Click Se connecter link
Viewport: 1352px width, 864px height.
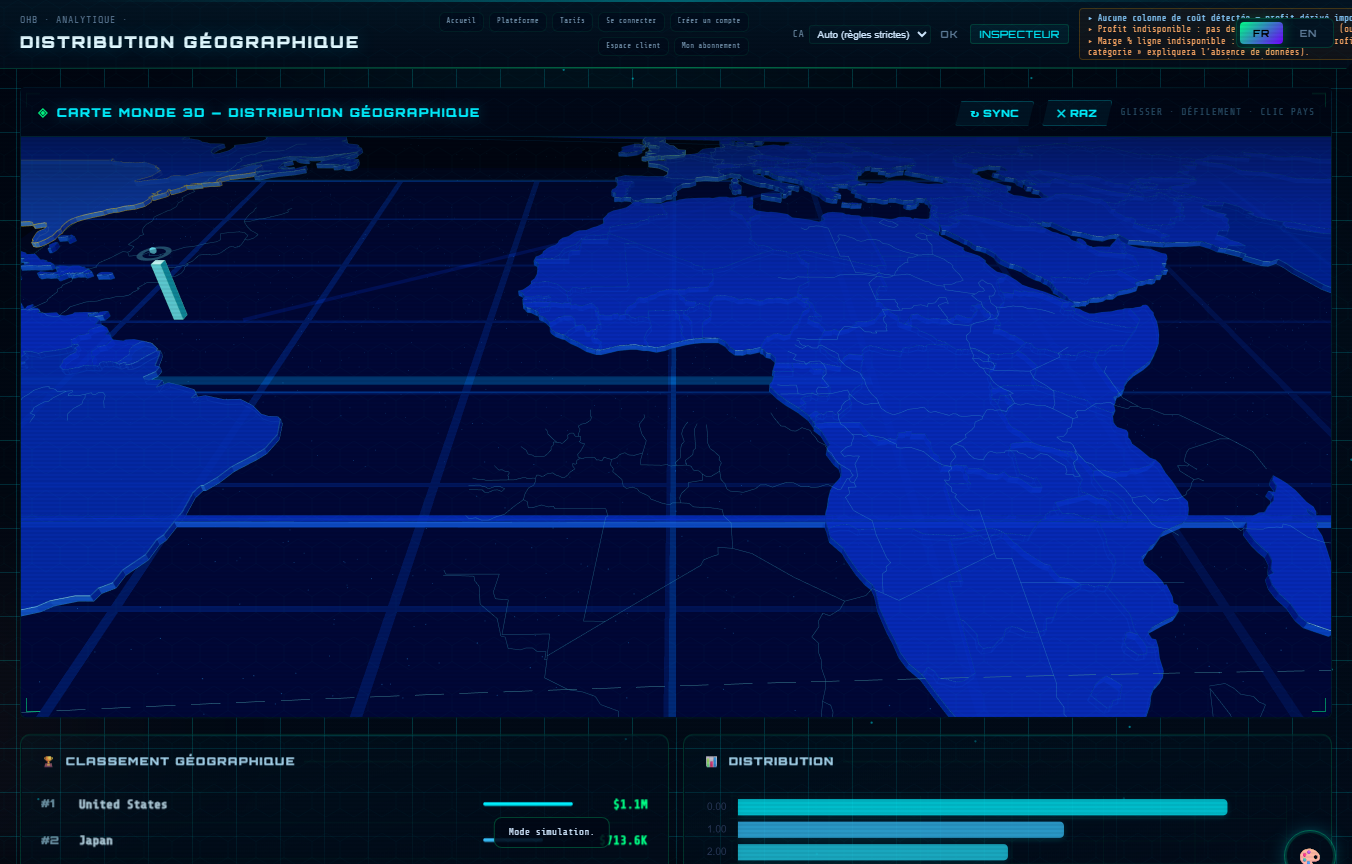coord(631,21)
